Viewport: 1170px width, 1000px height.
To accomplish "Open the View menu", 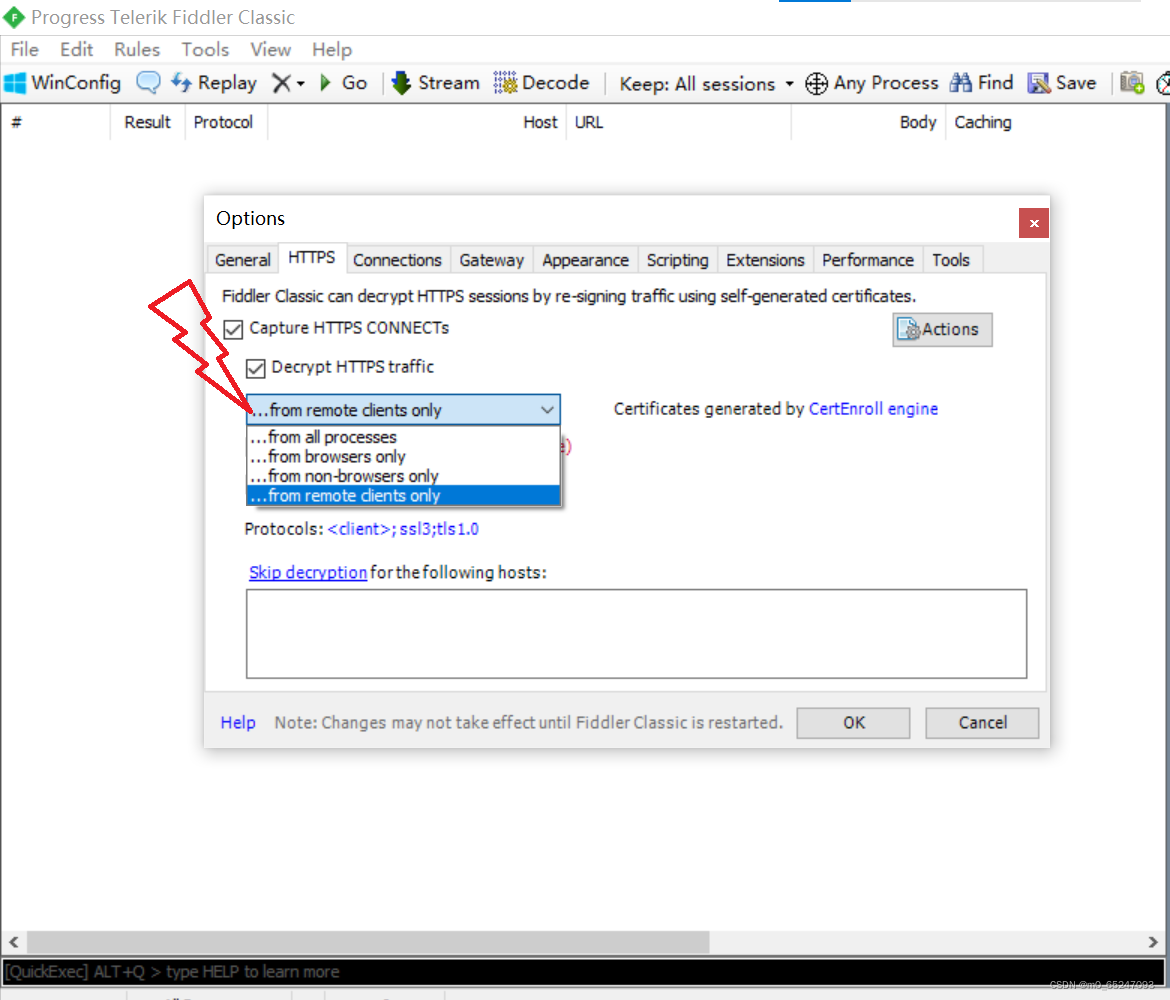I will (270, 49).
